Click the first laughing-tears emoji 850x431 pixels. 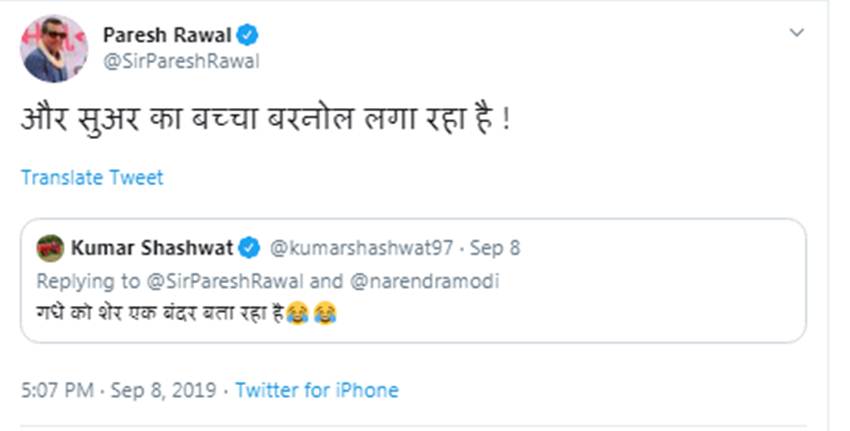click(297, 314)
